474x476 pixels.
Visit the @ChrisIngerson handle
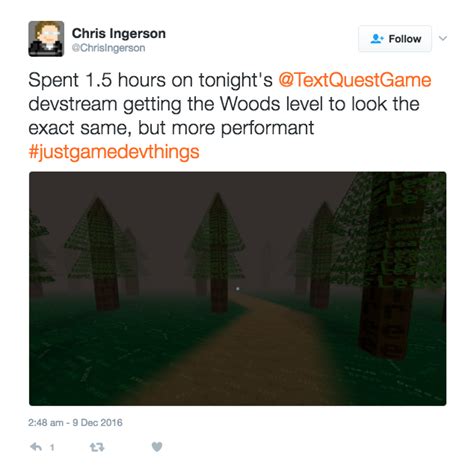[109, 48]
